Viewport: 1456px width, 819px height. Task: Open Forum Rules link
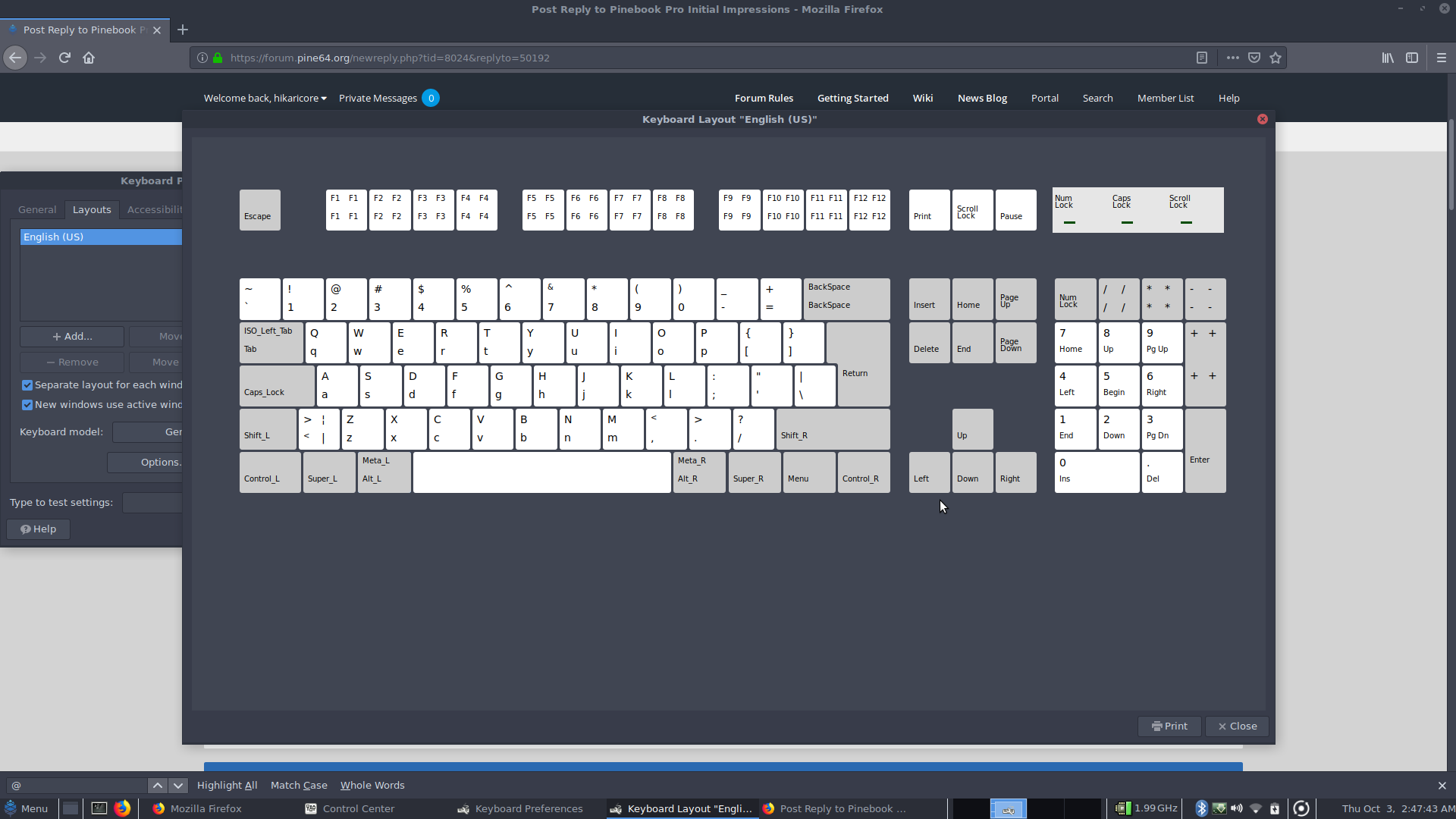pos(764,99)
